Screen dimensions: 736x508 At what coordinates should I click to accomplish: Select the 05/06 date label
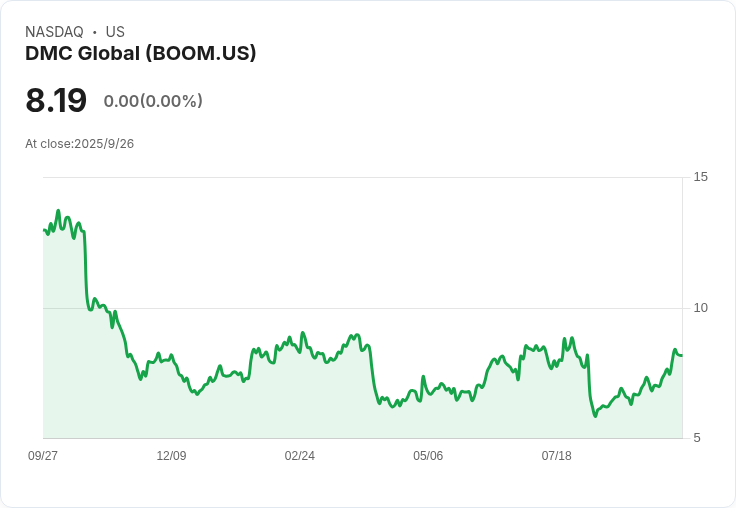428,456
